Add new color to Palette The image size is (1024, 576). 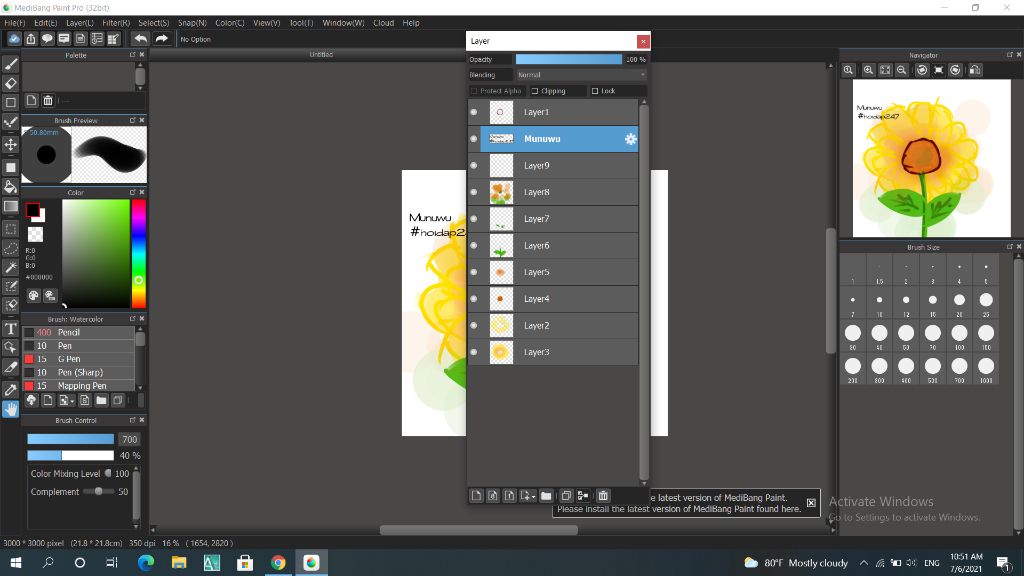coord(31,101)
